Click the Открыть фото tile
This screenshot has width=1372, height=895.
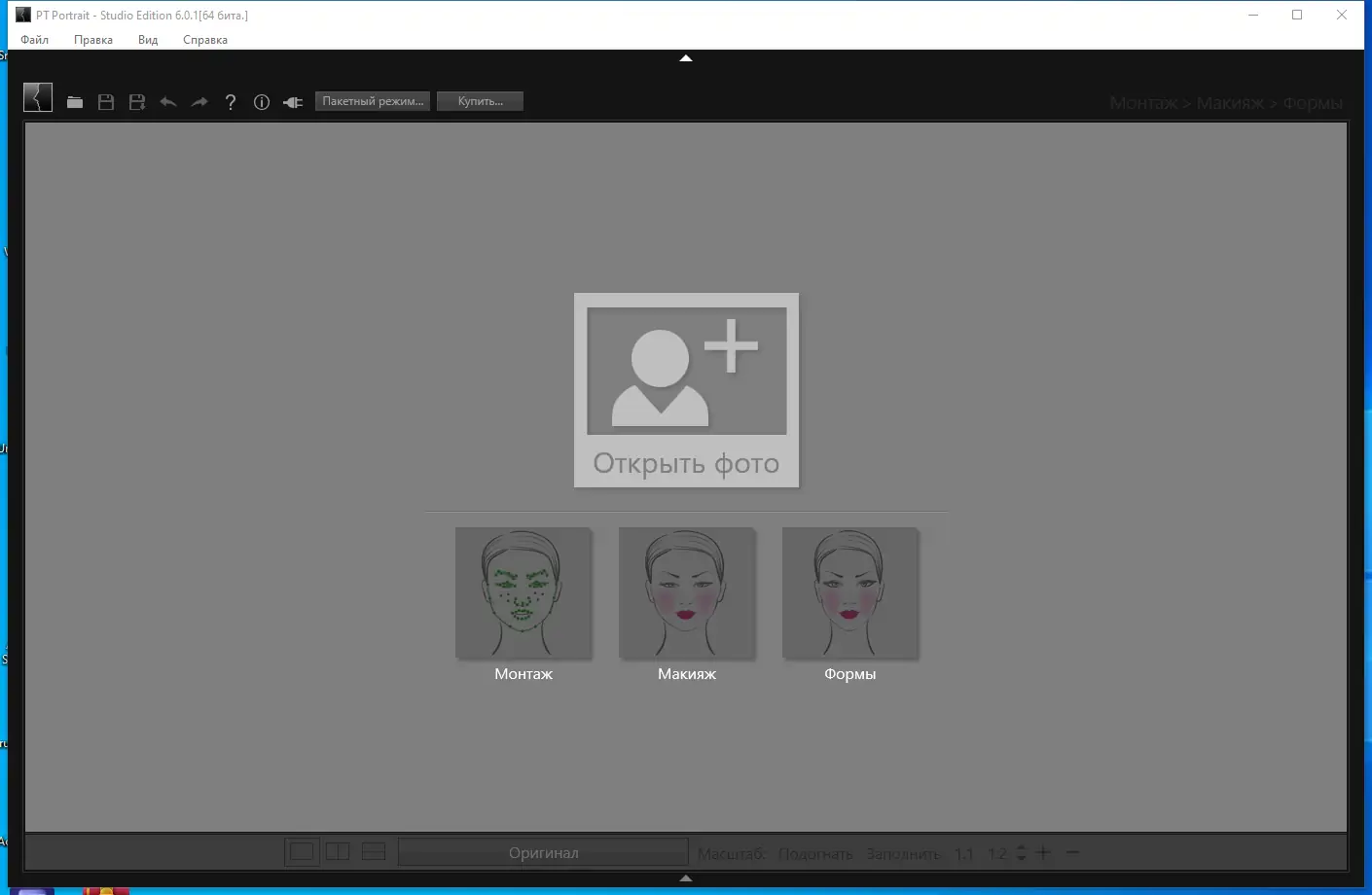[x=686, y=390]
